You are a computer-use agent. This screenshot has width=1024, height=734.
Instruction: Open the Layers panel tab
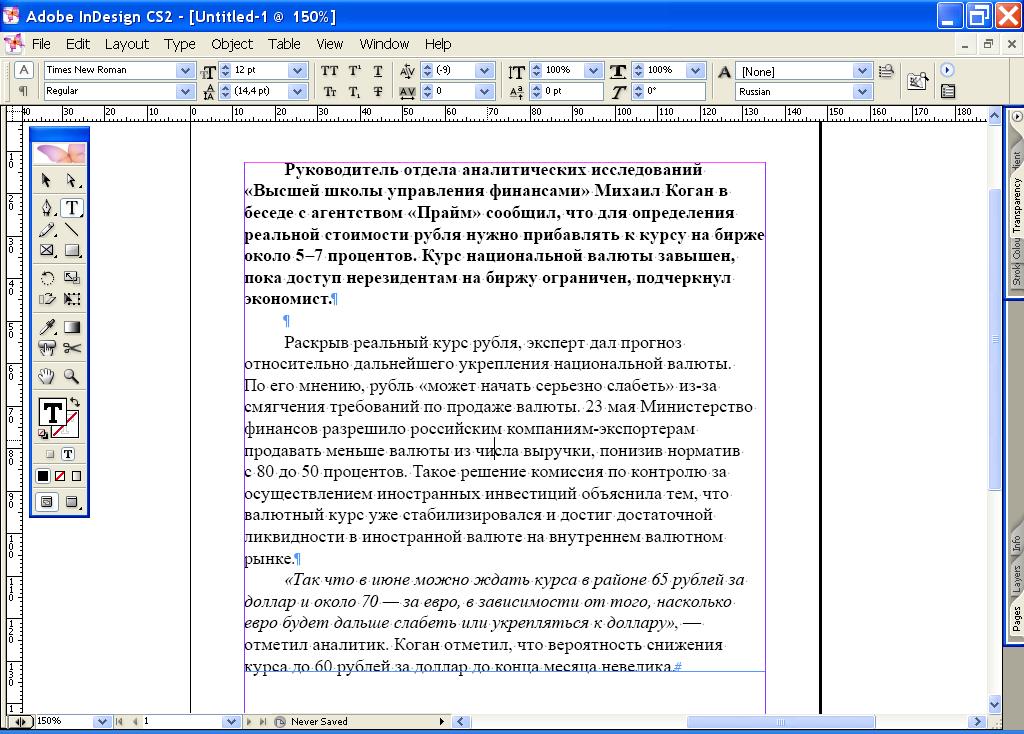(1016, 579)
